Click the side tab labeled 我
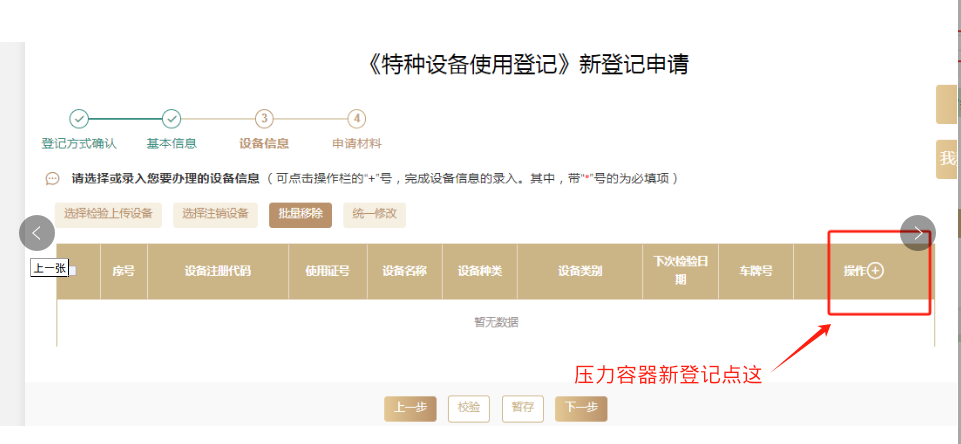 pyautogui.click(x=948, y=159)
